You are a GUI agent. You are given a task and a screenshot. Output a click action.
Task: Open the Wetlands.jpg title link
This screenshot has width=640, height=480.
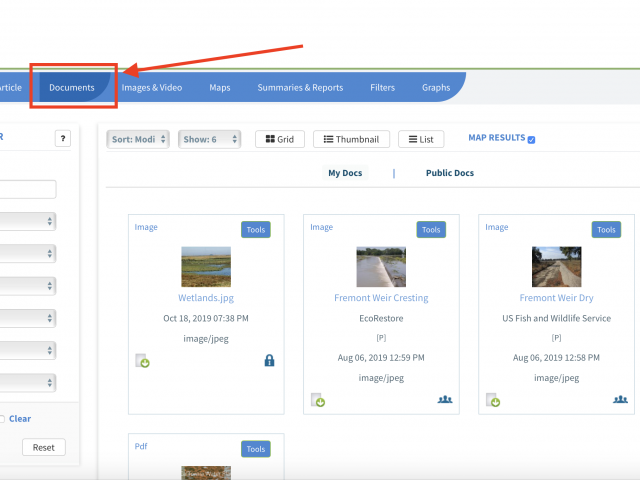pos(206,298)
